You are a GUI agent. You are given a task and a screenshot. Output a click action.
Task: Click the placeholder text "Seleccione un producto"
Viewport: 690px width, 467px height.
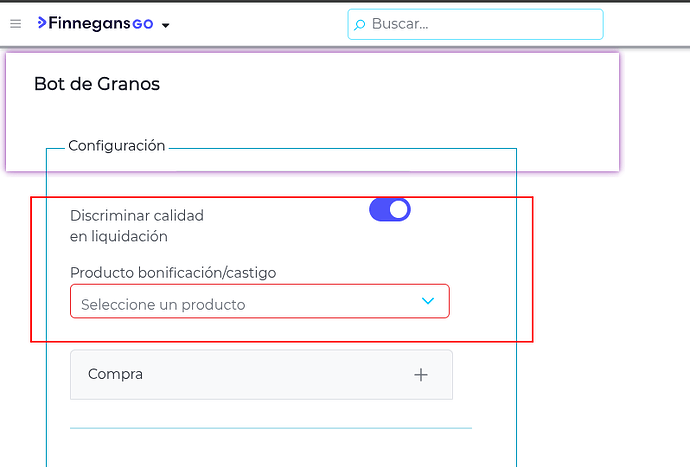(163, 305)
